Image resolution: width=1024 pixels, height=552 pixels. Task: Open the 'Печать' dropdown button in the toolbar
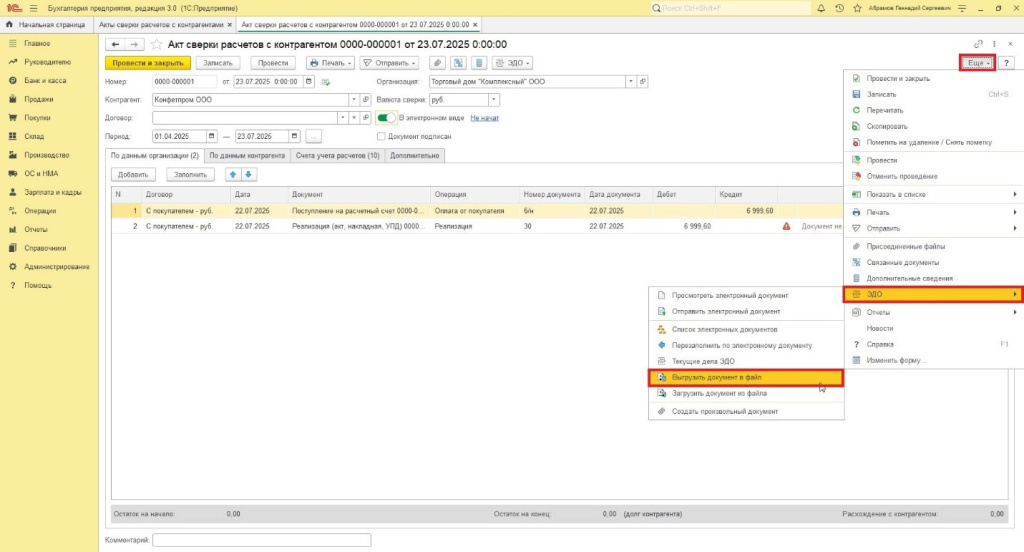pyautogui.click(x=330, y=62)
